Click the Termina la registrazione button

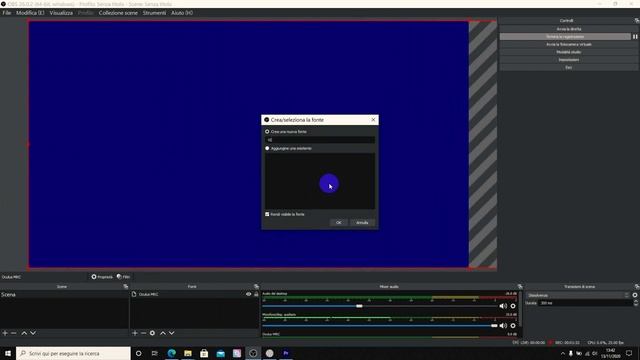click(x=565, y=37)
